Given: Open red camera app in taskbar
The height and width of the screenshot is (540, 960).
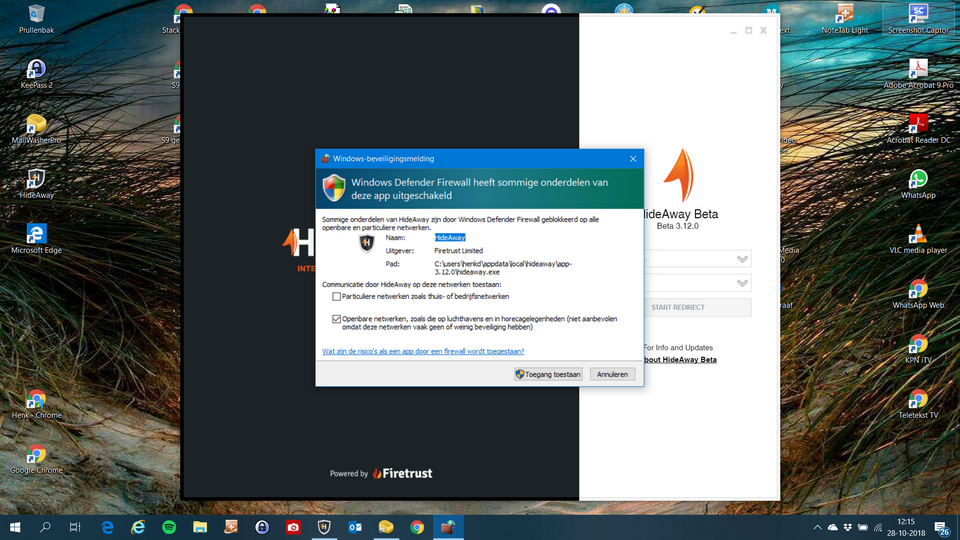Looking at the screenshot, I should point(293,527).
